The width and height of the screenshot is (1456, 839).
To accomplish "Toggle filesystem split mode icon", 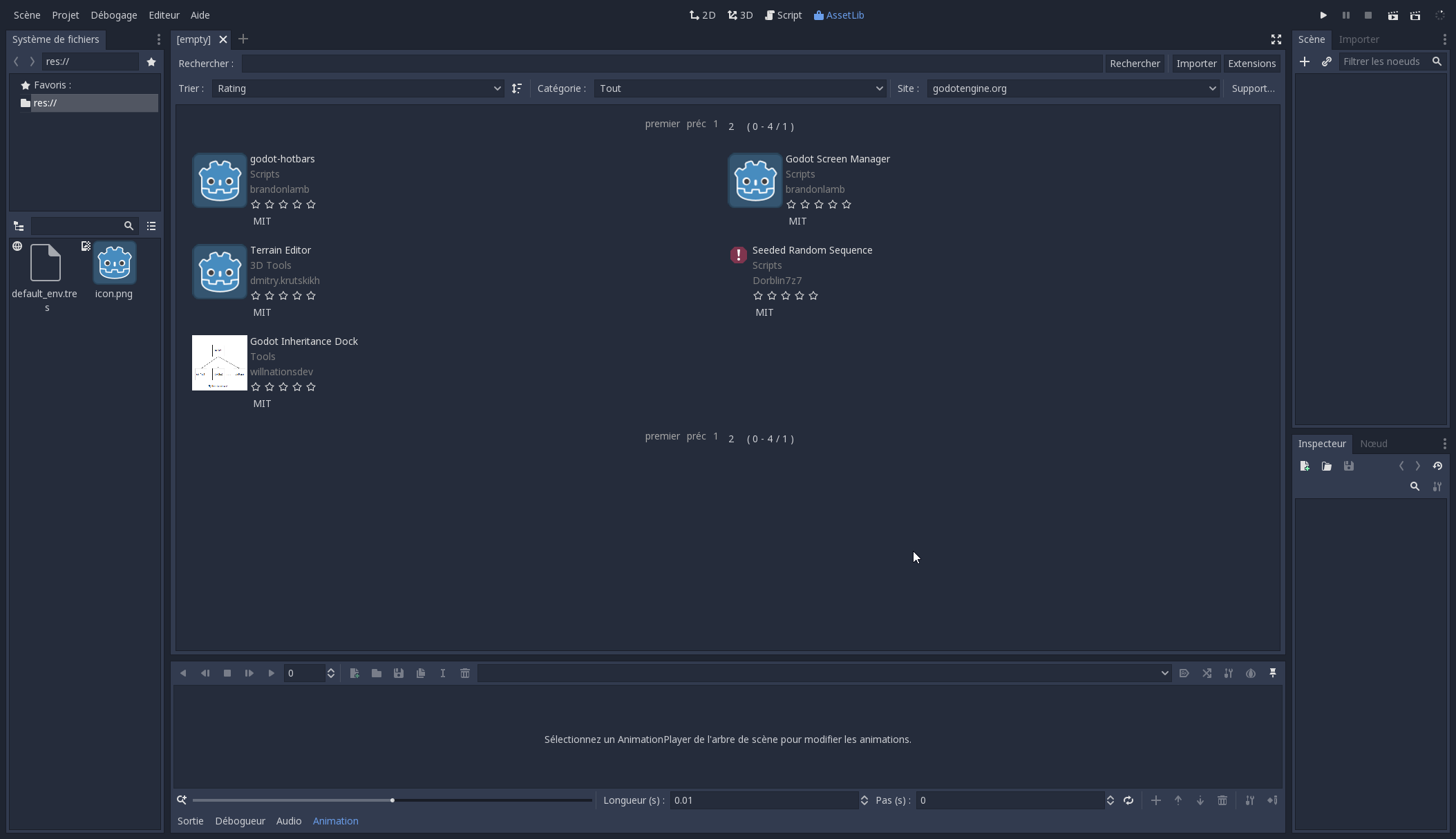I will [19, 226].
